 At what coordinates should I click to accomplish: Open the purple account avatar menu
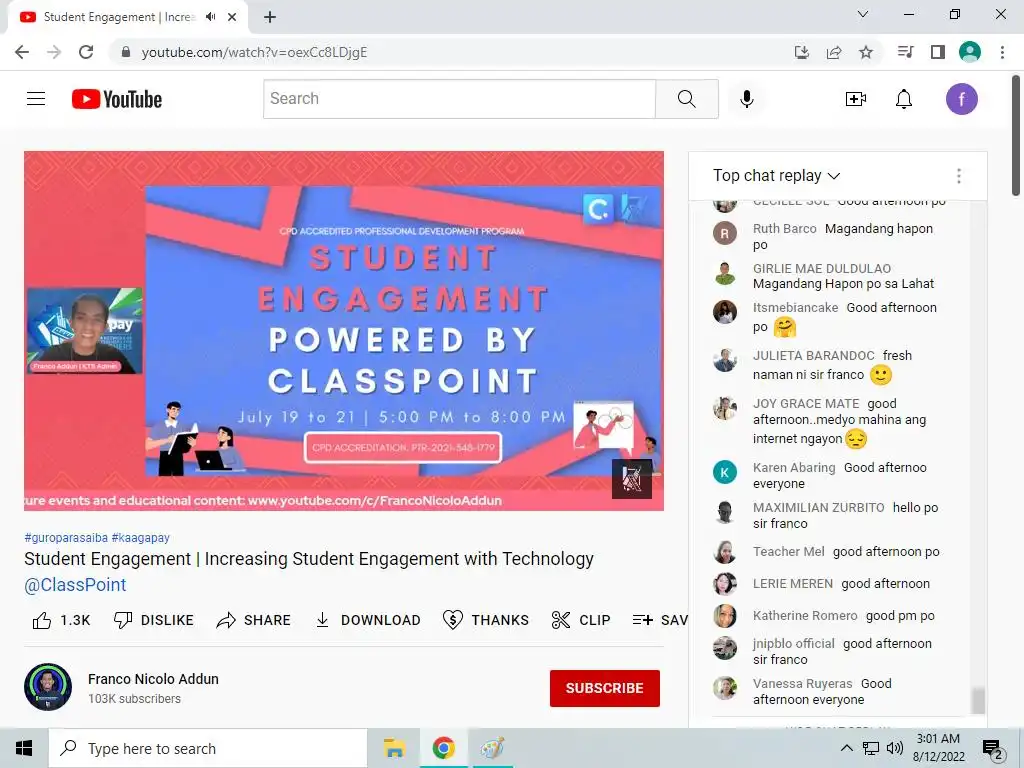coord(961,99)
